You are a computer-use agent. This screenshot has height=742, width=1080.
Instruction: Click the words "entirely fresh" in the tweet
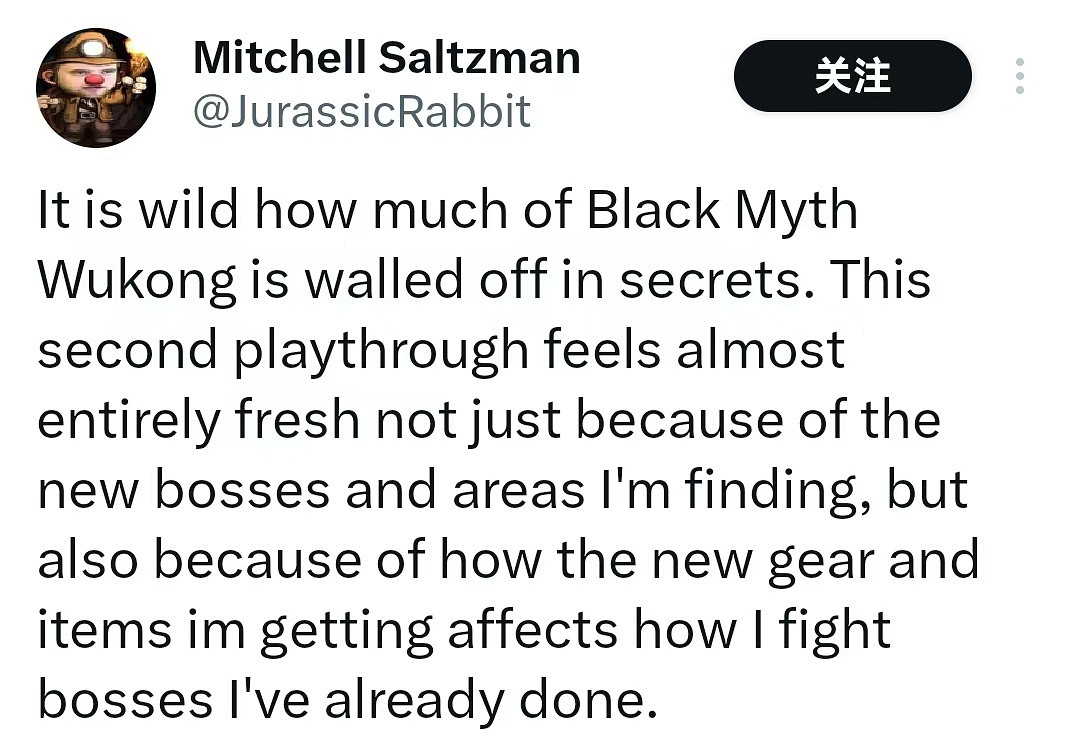click(198, 421)
